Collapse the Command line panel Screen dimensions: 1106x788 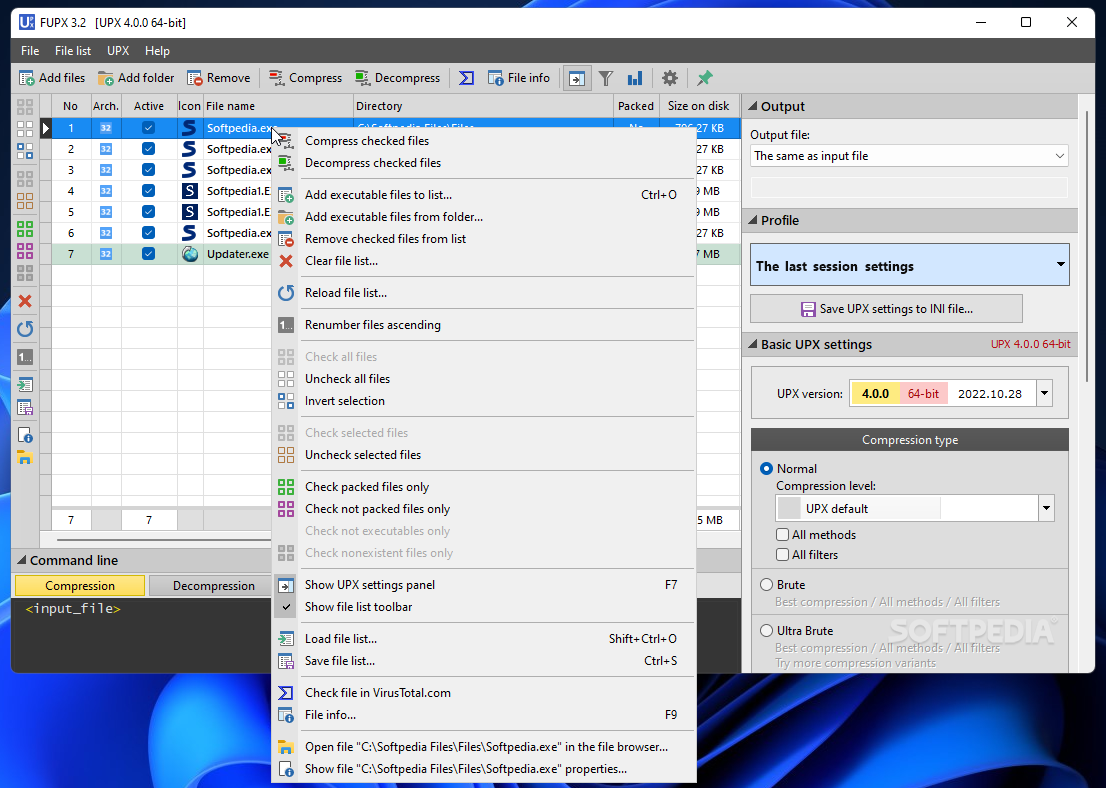point(21,560)
